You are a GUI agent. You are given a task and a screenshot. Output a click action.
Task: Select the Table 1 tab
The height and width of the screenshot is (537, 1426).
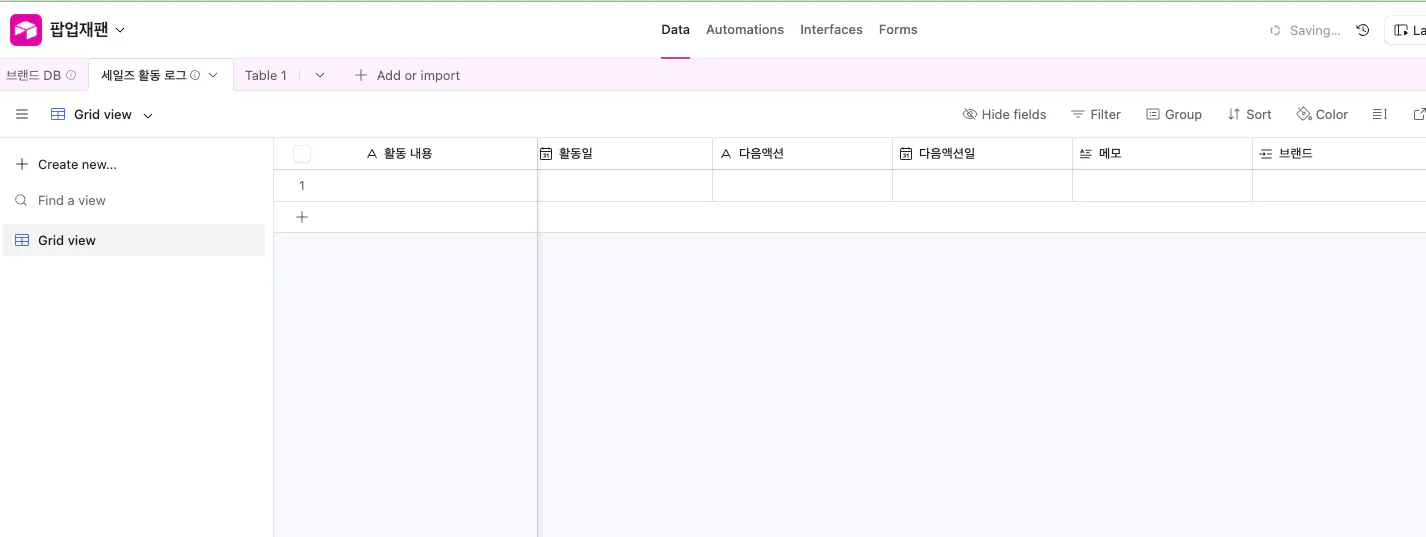(266, 75)
